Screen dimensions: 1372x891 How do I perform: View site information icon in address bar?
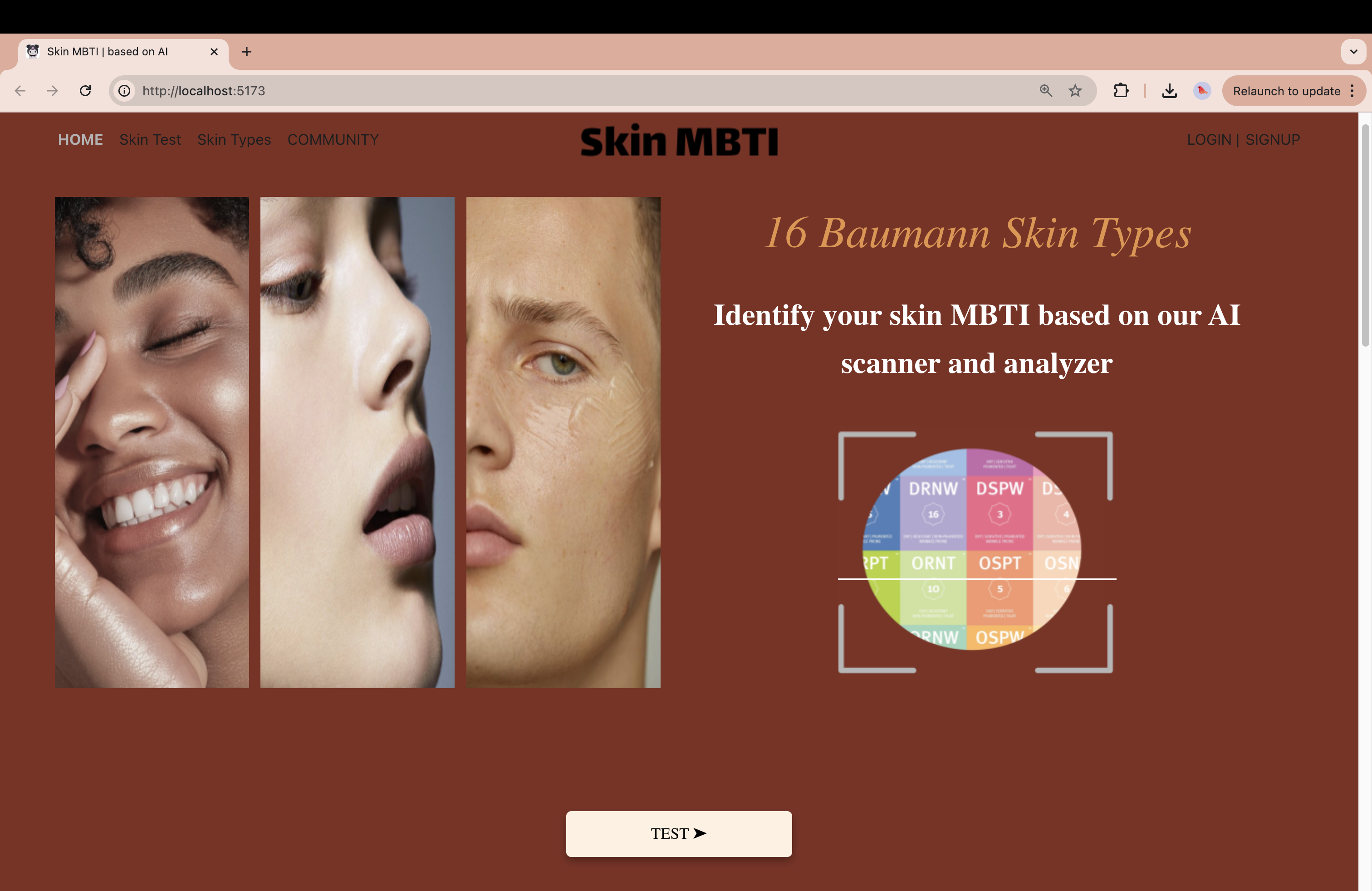pos(124,90)
